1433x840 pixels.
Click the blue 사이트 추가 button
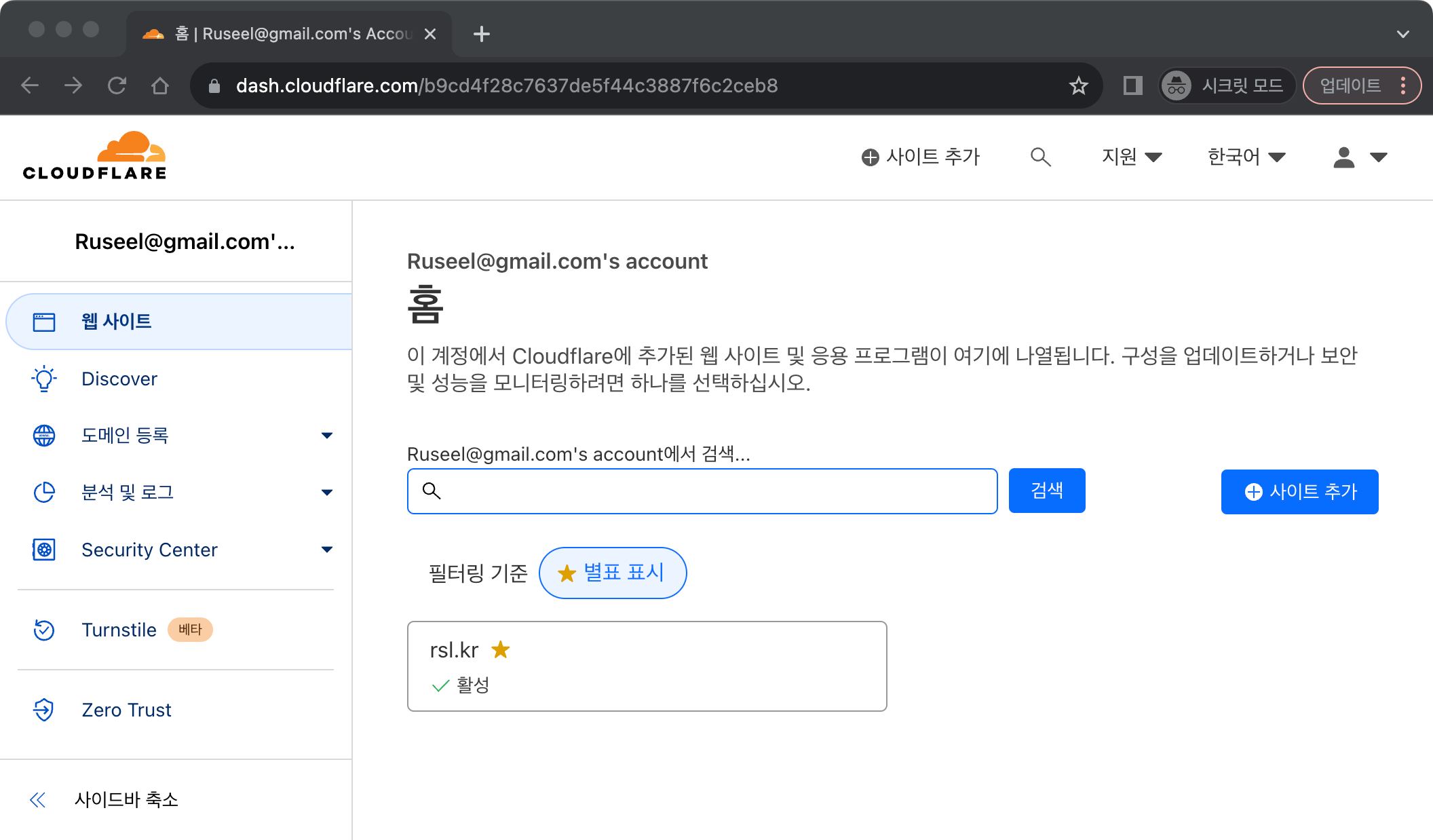pyautogui.click(x=1299, y=492)
